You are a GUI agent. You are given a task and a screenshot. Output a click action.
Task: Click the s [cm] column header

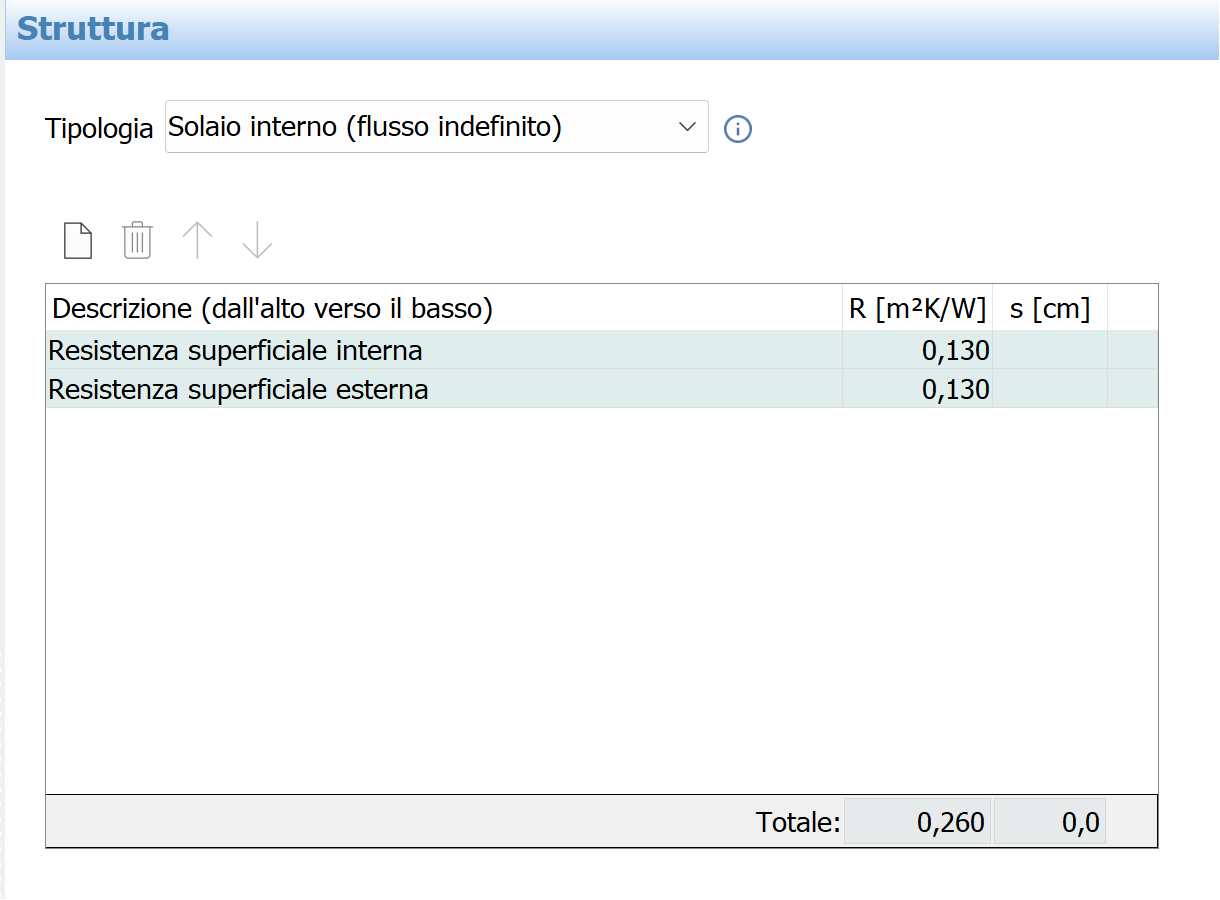(x=1050, y=309)
